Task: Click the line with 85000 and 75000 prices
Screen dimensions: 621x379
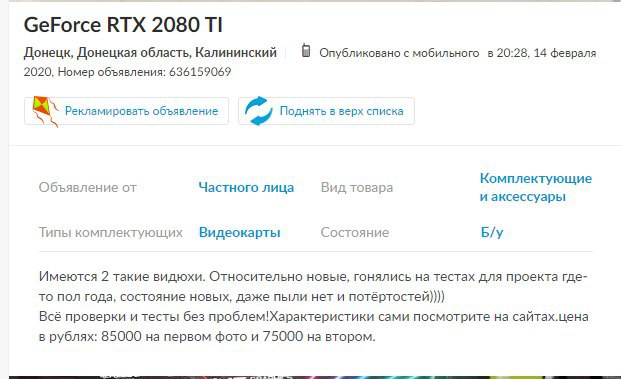Action: point(207,337)
